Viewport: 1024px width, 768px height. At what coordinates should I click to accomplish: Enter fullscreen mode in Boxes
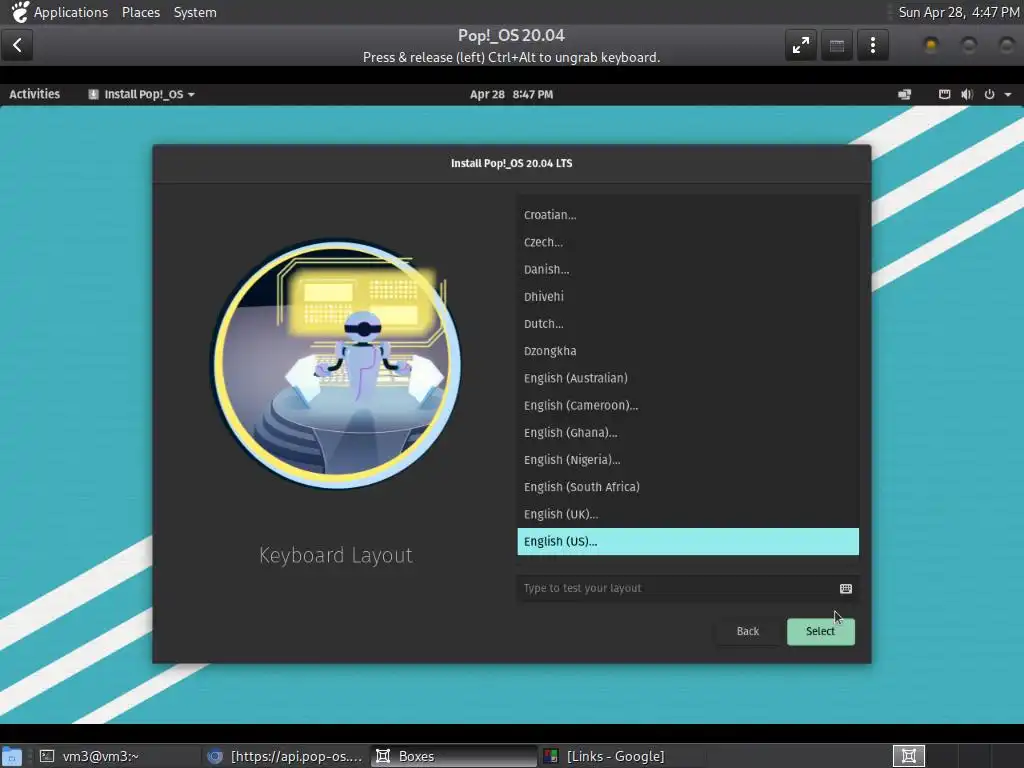pos(801,45)
